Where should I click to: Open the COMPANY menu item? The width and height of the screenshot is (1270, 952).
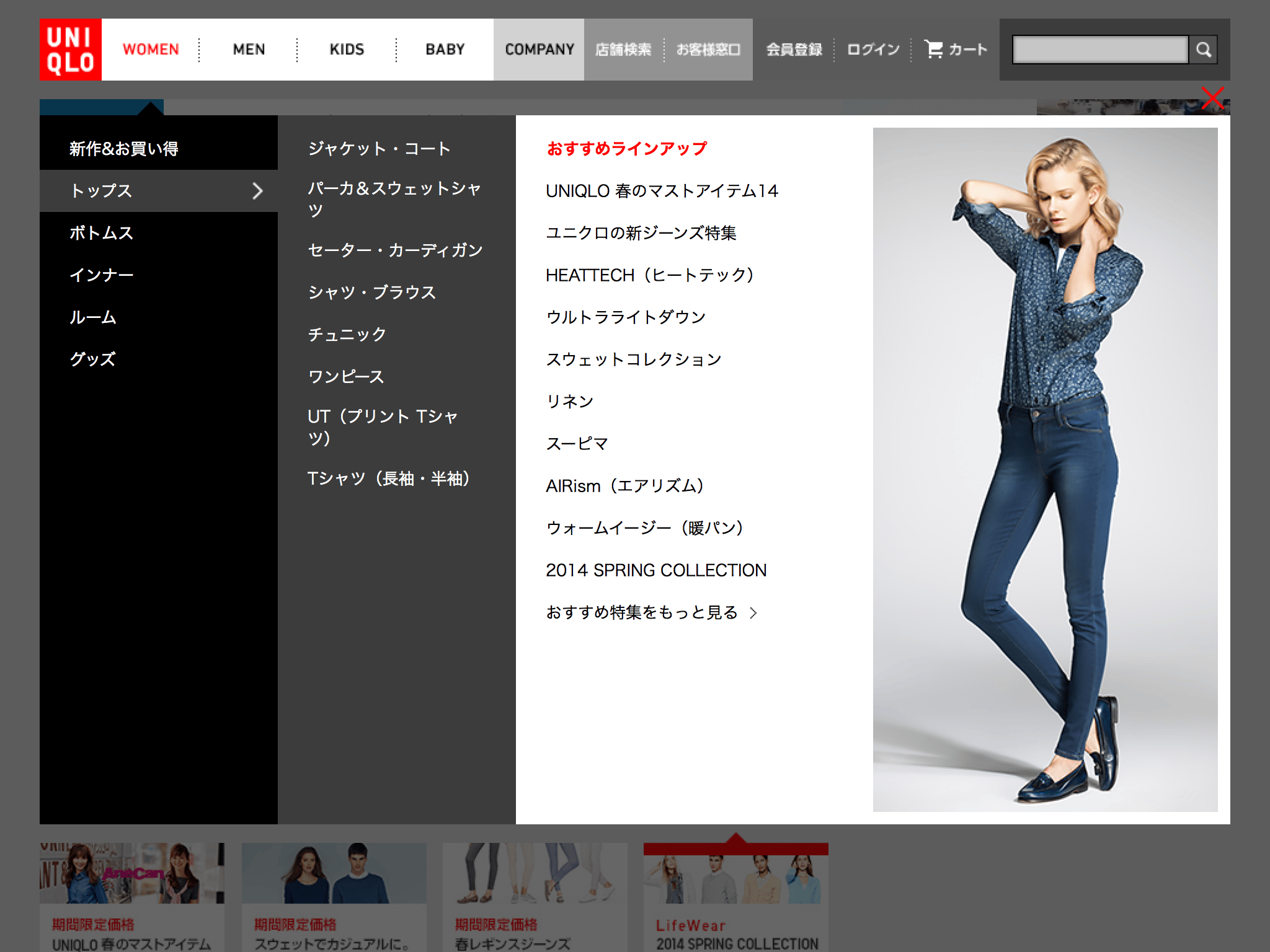[x=540, y=50]
